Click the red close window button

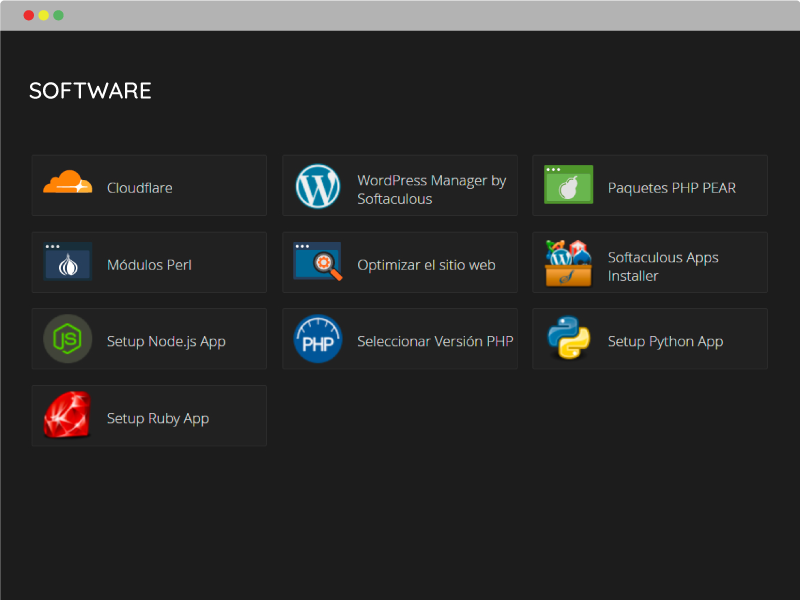click(x=29, y=15)
